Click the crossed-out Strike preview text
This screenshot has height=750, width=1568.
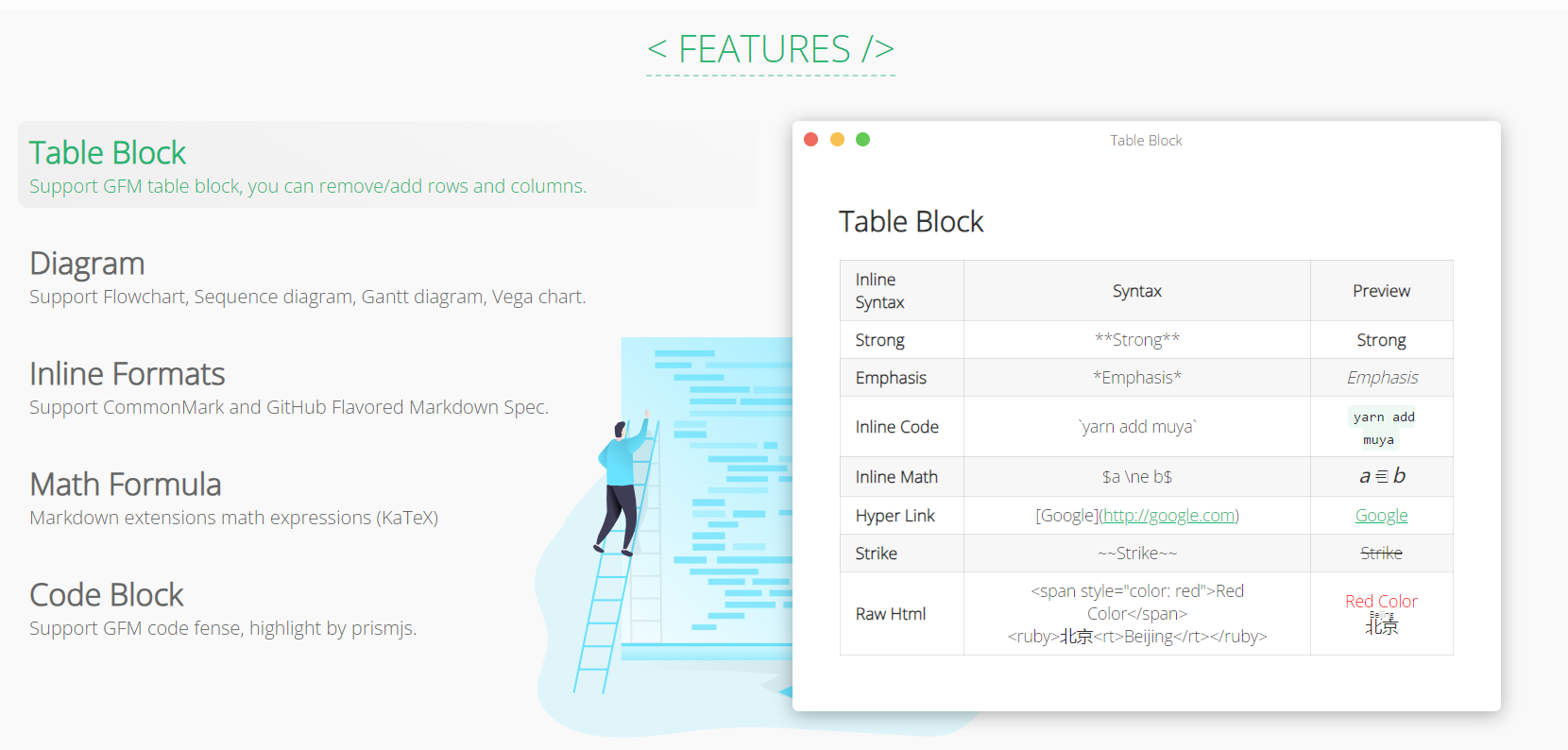[1381, 554]
